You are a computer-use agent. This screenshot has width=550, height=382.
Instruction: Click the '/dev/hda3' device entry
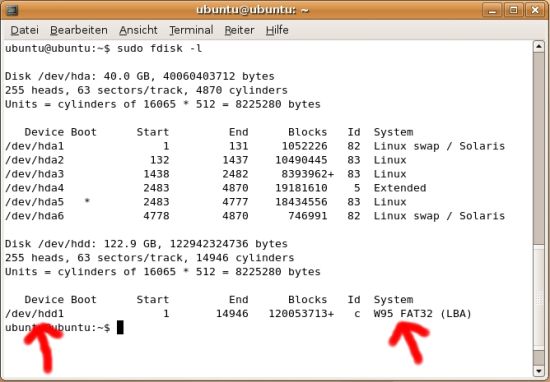[34, 174]
